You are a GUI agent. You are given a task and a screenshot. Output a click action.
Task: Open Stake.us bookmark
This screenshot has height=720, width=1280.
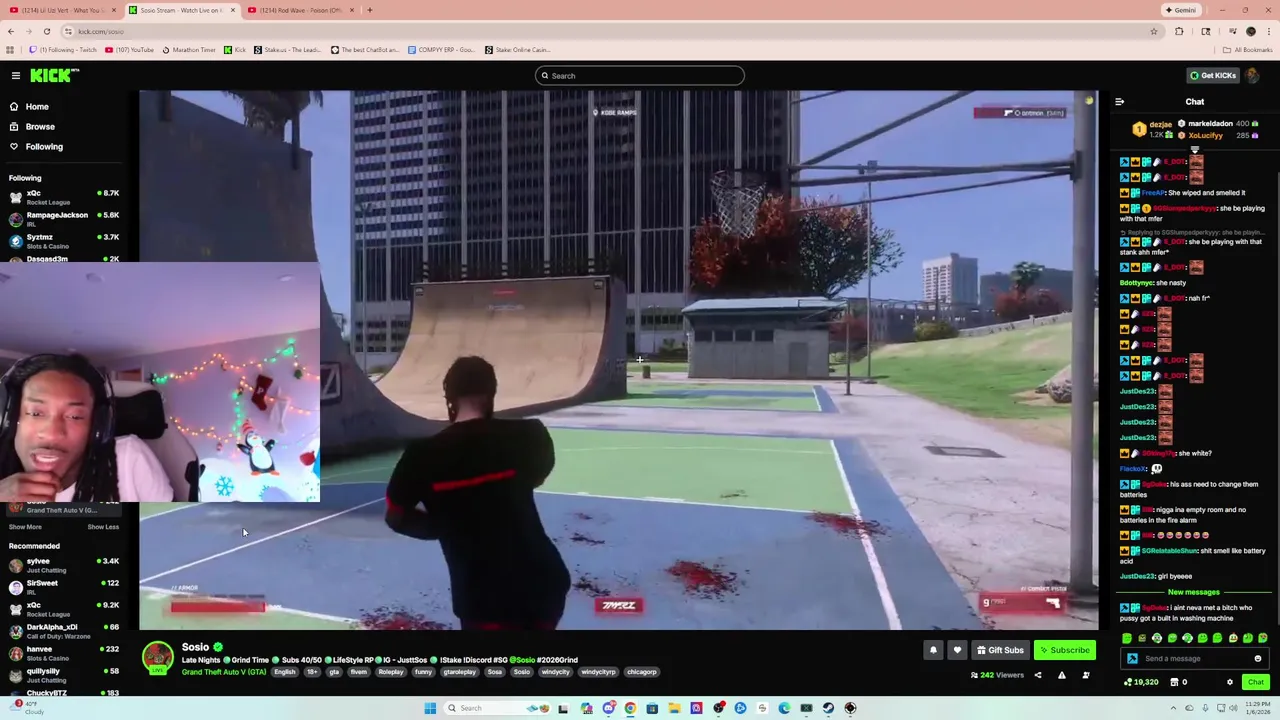pyautogui.click(x=287, y=49)
